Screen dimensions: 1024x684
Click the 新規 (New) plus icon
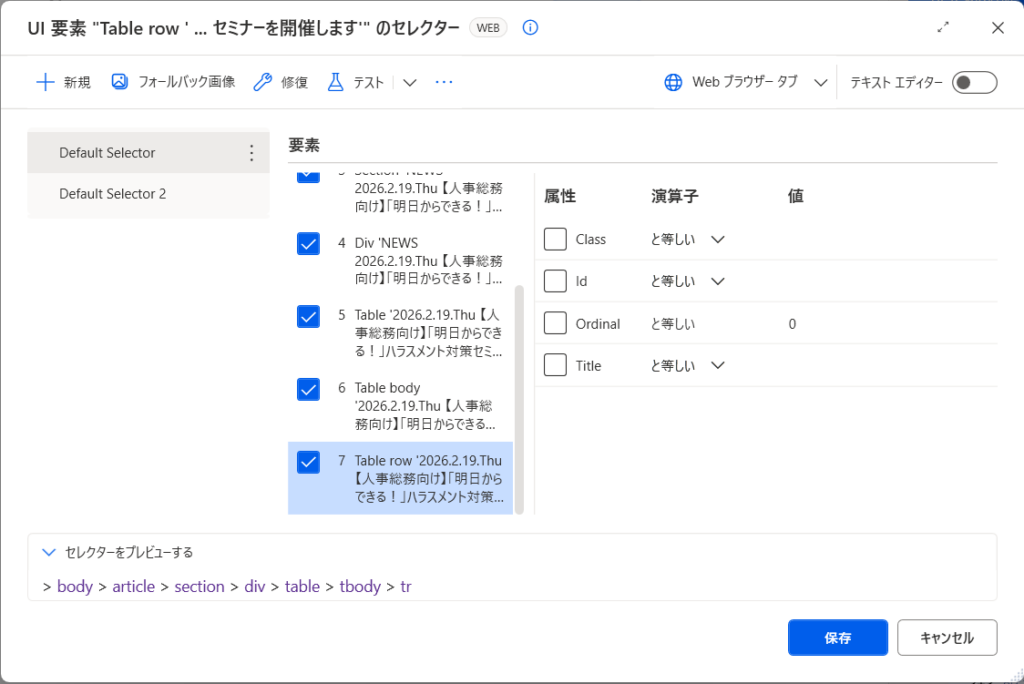(x=45, y=82)
